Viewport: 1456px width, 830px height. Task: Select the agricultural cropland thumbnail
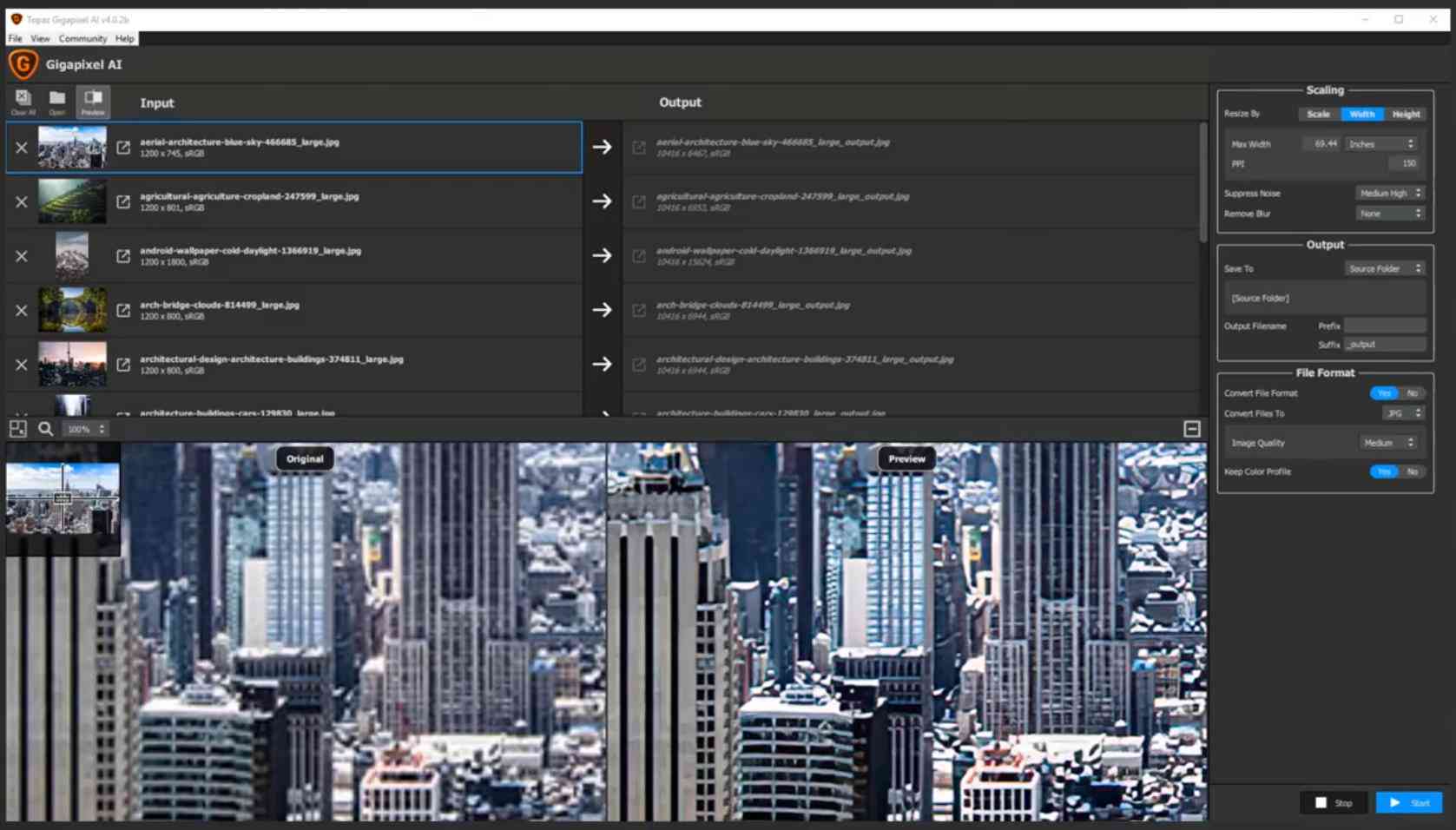(x=72, y=201)
